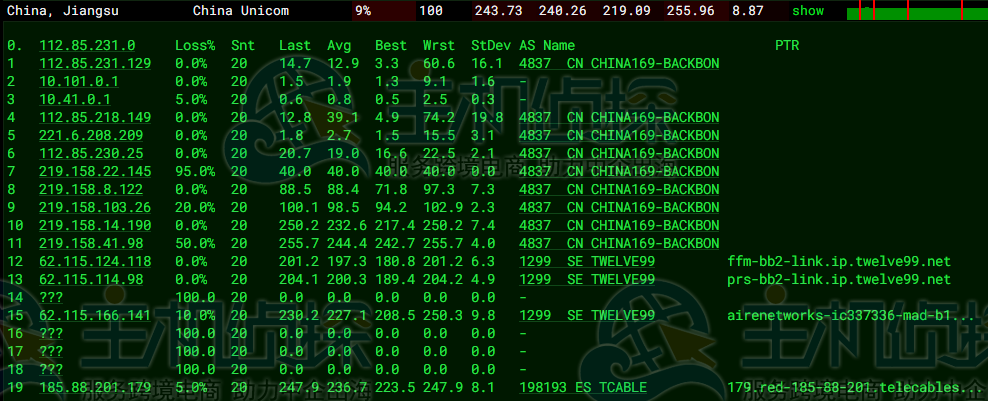Click the 20.0% loss value on hop 9
The image size is (988, 401).
(x=195, y=207)
